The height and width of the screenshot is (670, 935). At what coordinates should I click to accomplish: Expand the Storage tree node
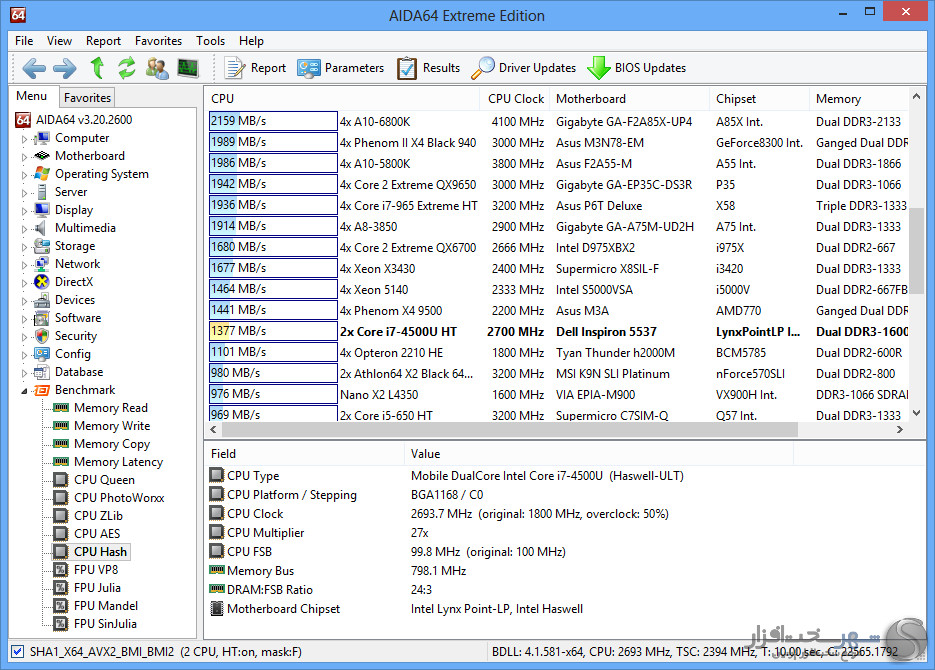coord(25,247)
